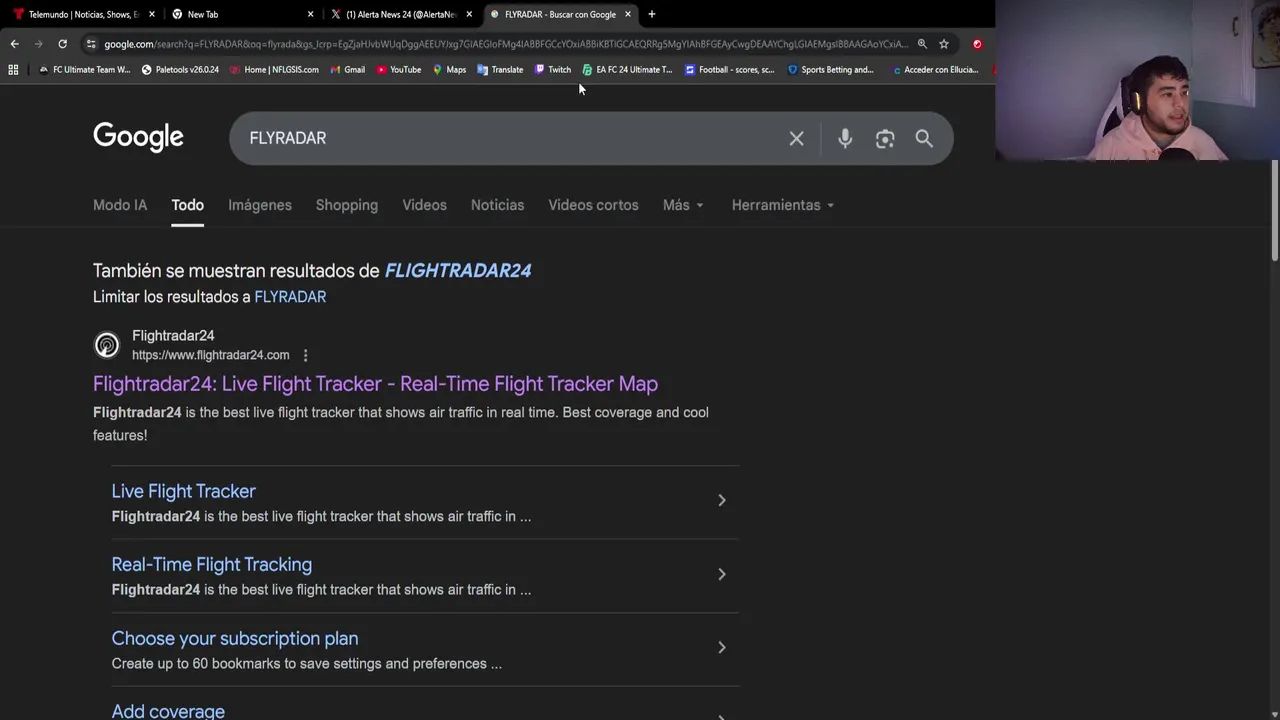
Task: Expand the Live Flight Tracker sitelink chevron
Action: (721, 500)
